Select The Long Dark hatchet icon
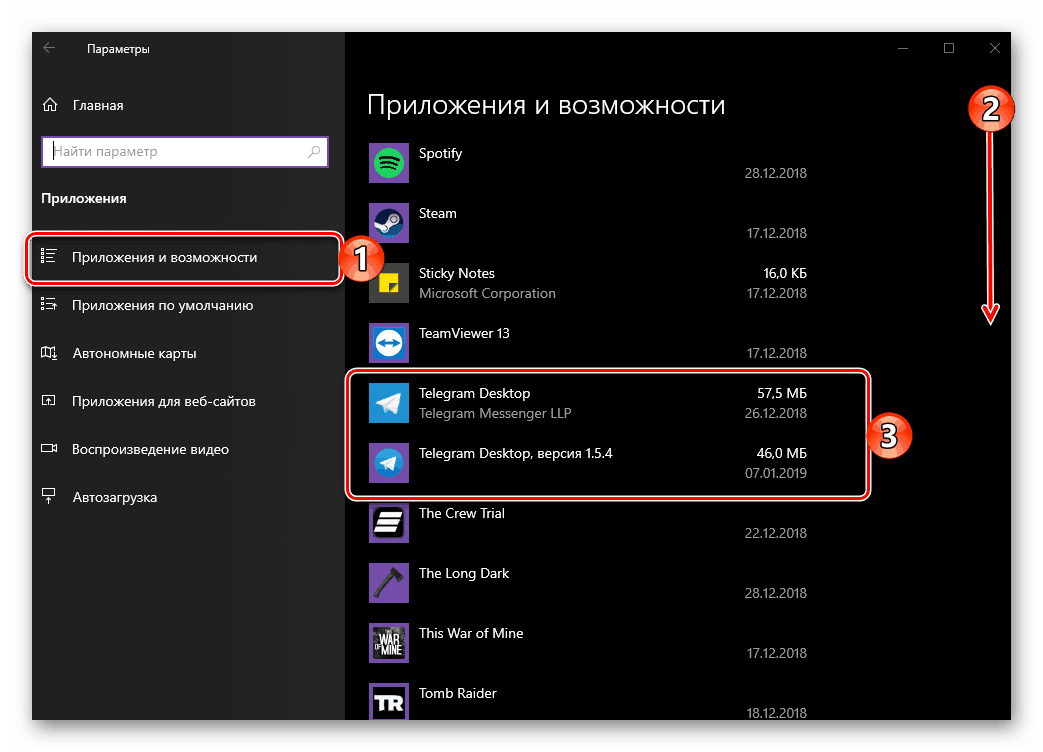 (388, 582)
